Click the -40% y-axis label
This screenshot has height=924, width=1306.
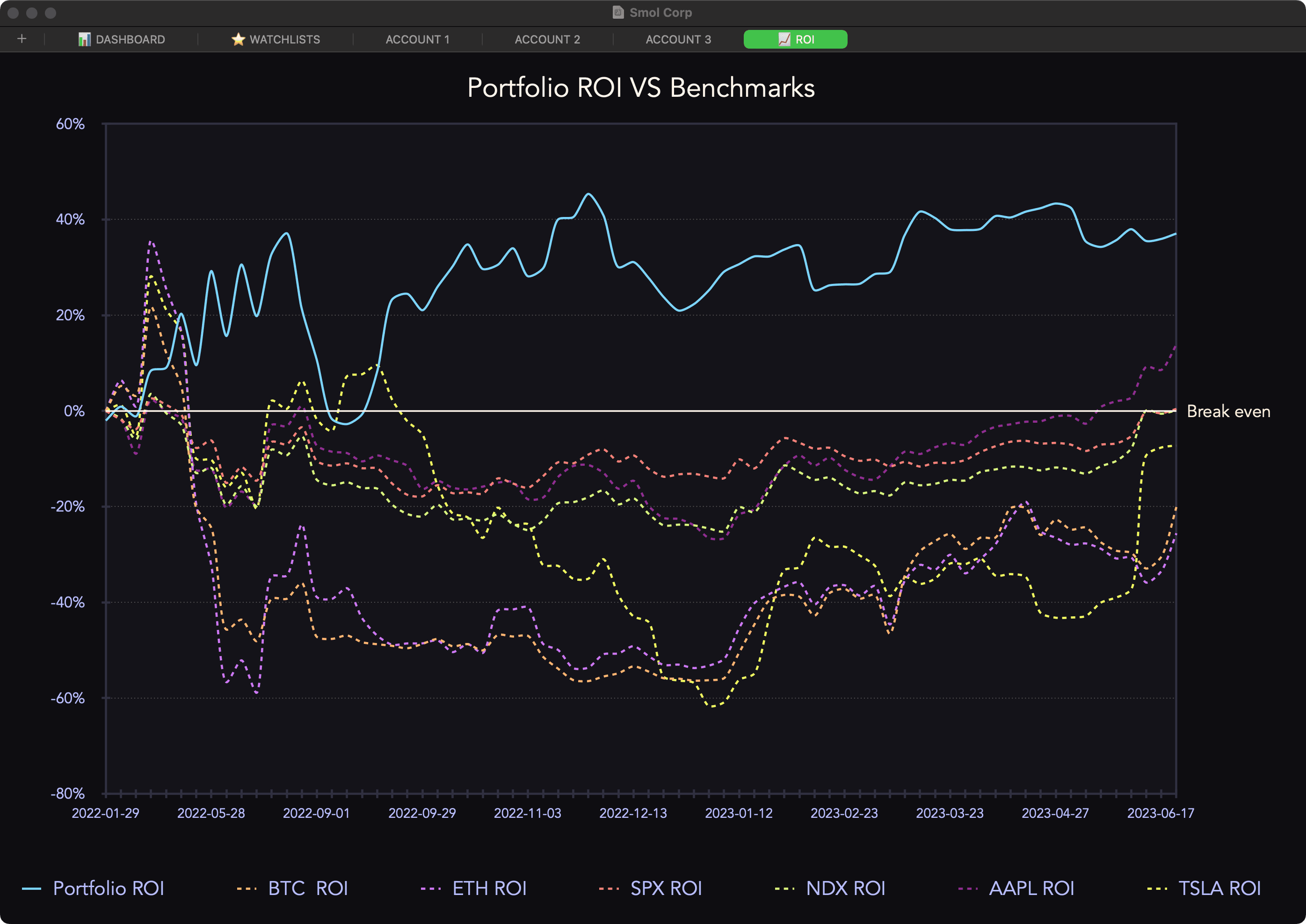[68, 602]
